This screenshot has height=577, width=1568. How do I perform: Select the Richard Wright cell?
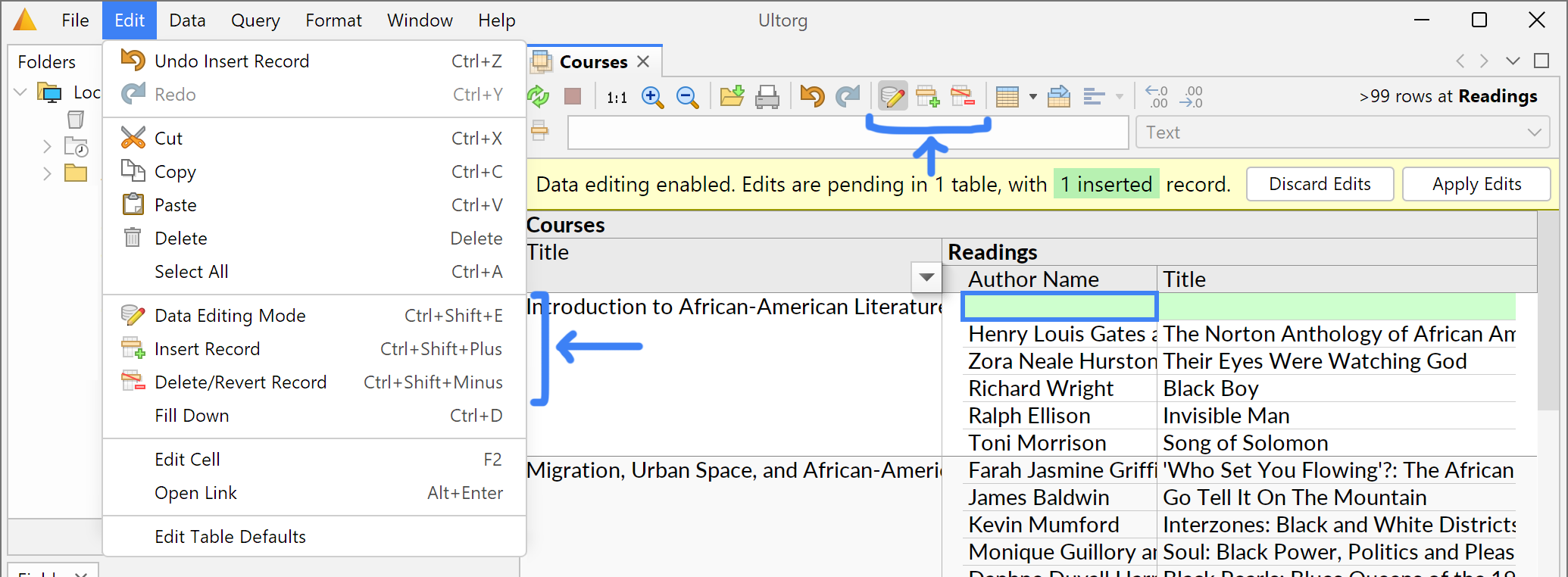coord(1060,388)
